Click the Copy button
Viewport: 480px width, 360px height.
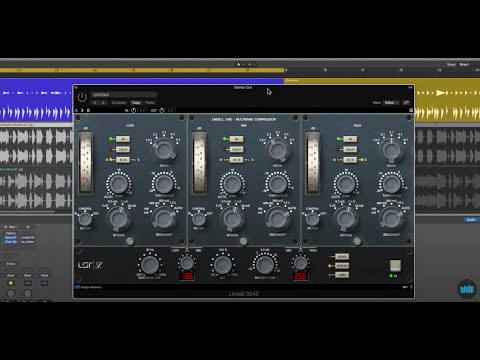[x=136, y=103]
